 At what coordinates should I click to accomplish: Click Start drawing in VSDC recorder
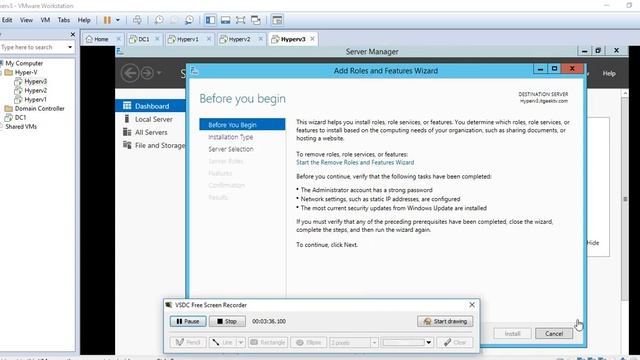[445, 321]
